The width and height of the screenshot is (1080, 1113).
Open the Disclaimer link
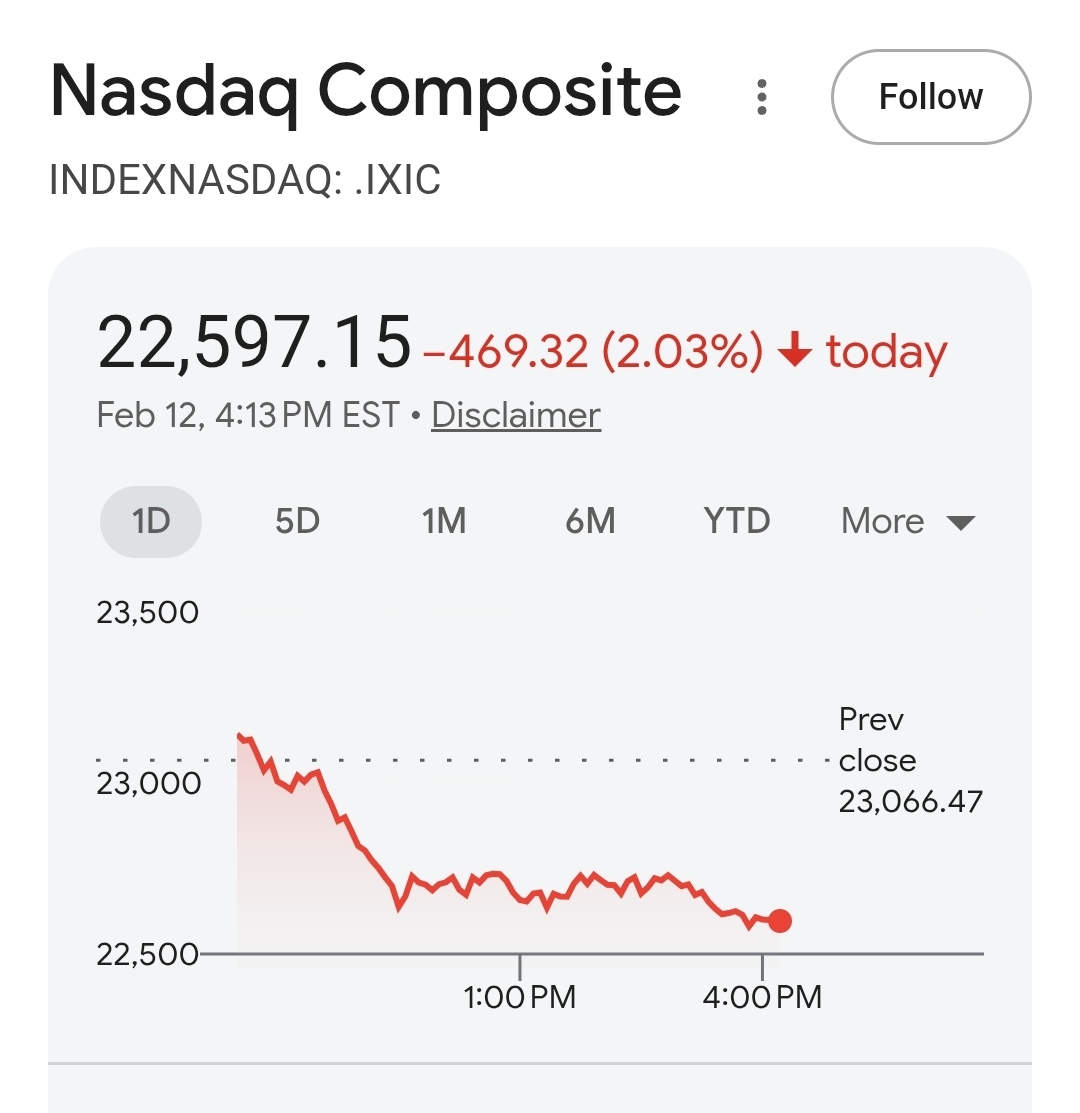tap(516, 415)
